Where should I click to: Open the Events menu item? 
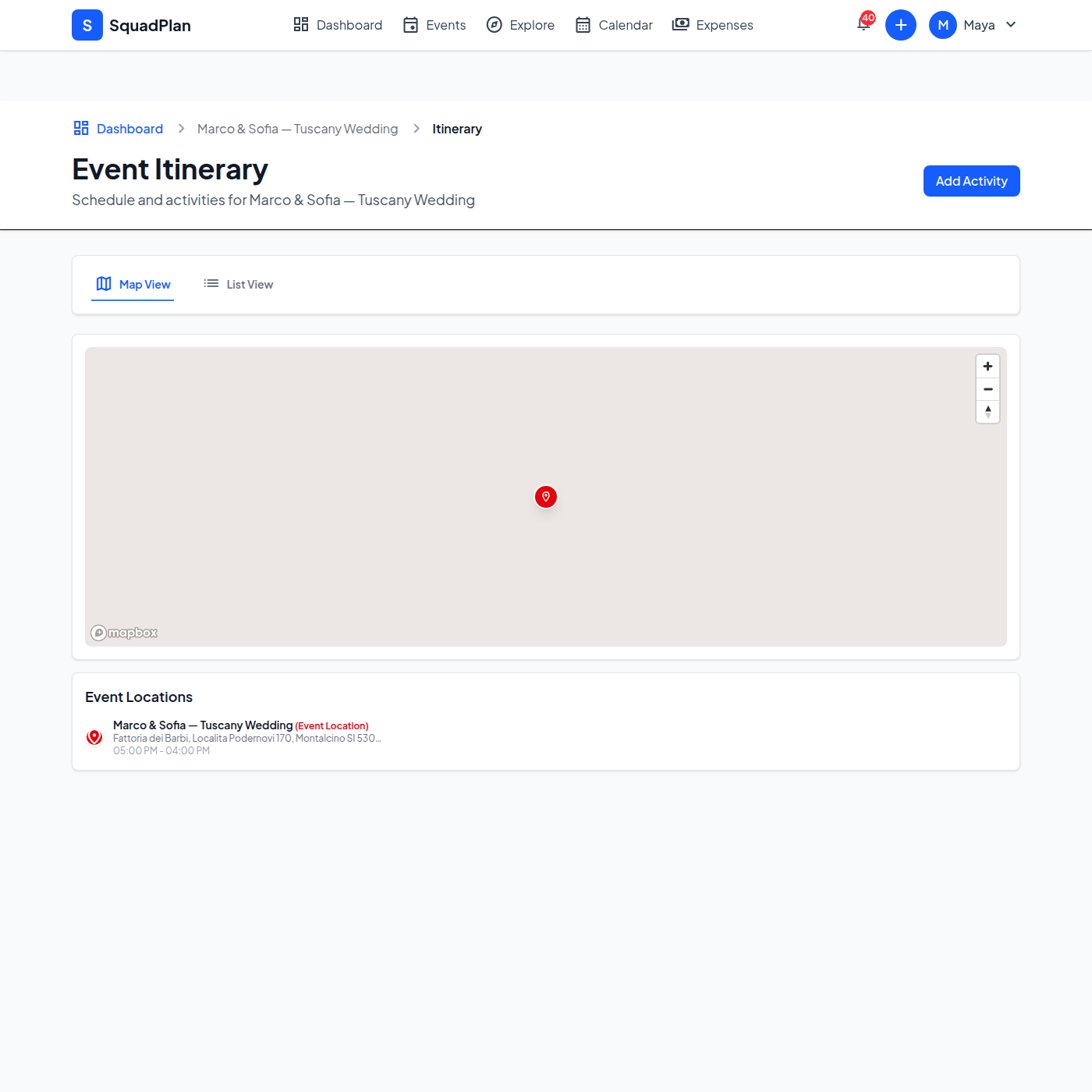434,25
